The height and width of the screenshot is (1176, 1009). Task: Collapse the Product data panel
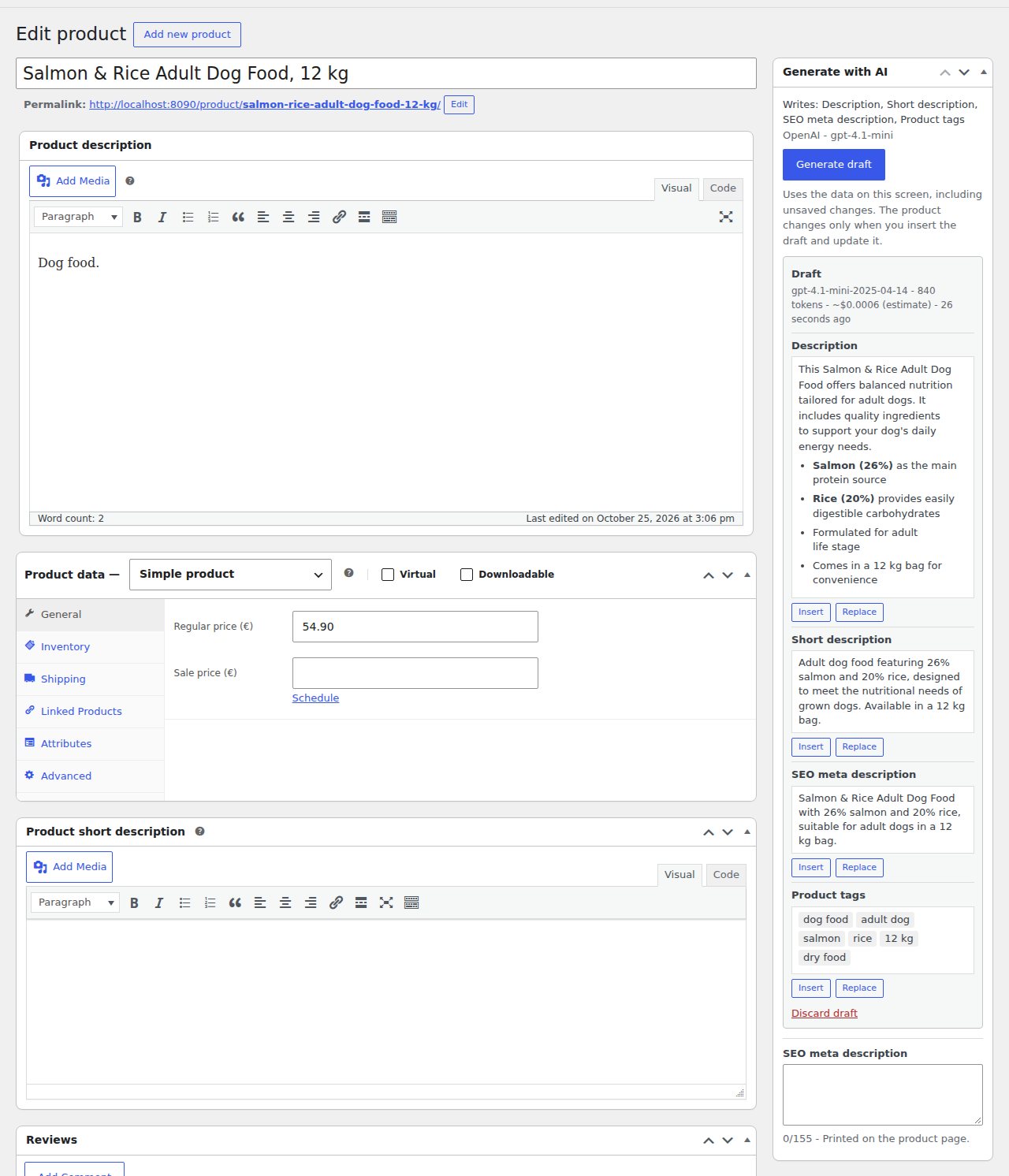pos(747,575)
